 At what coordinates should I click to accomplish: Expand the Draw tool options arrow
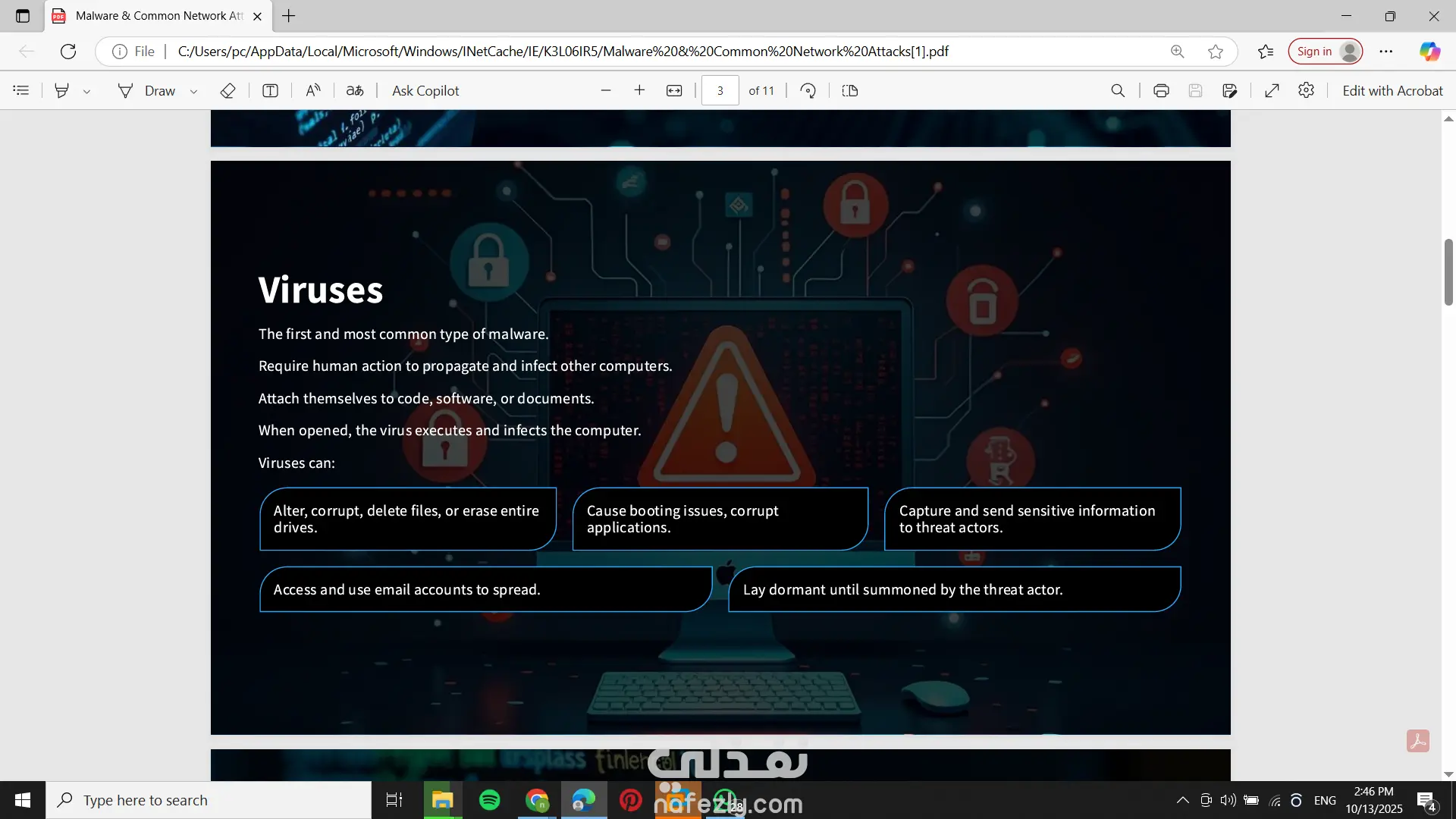(x=194, y=91)
